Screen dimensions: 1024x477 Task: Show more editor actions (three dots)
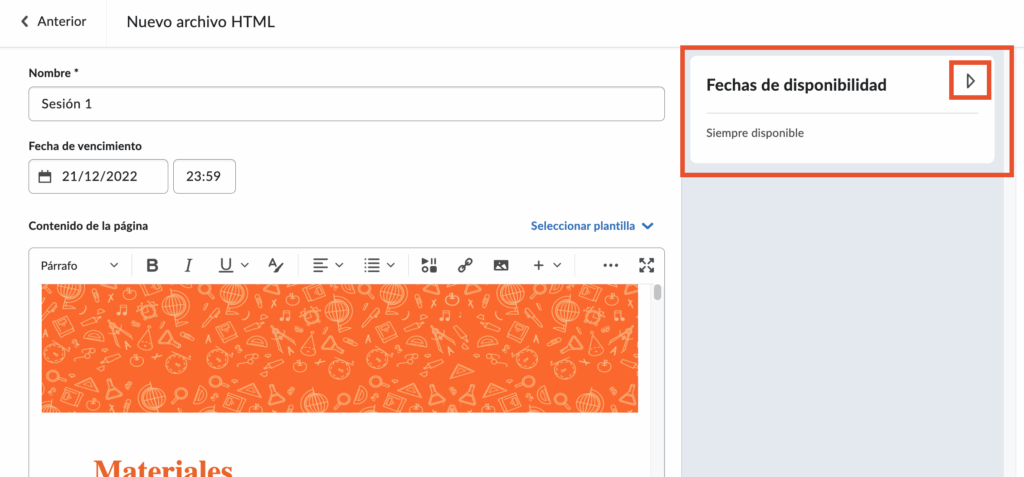click(x=611, y=265)
